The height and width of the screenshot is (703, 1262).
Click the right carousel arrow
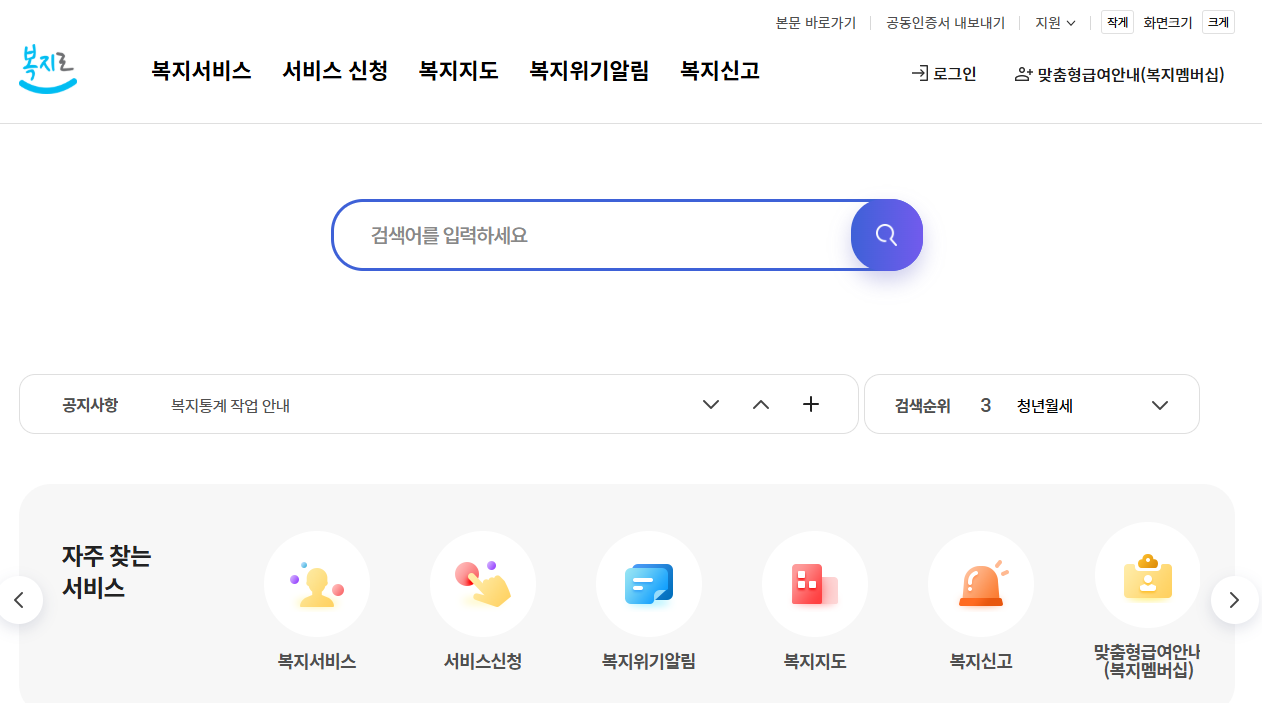point(1234,599)
